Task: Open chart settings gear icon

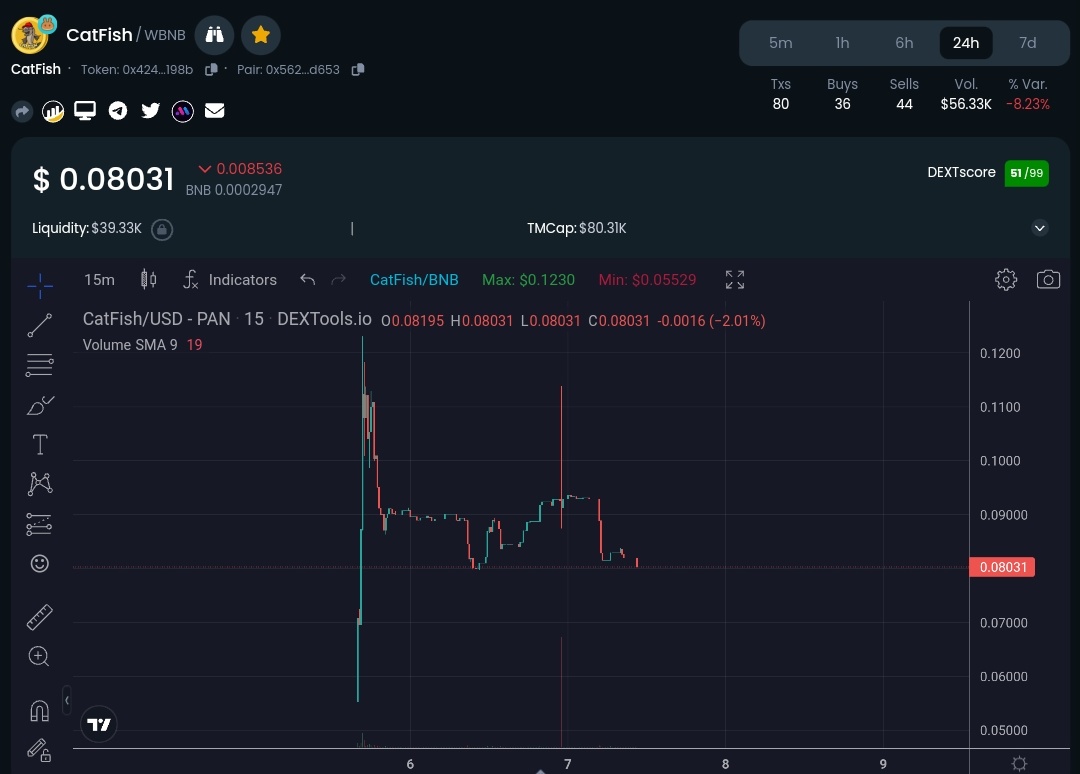Action: click(x=1006, y=280)
